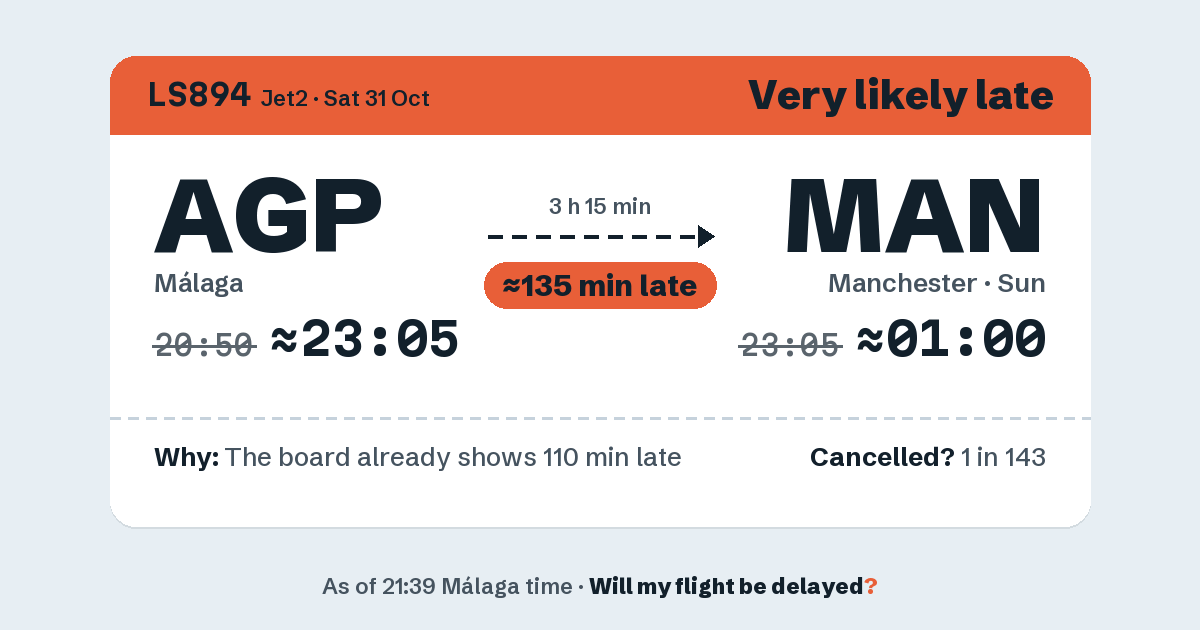The height and width of the screenshot is (630, 1200).
Task: Click the 3 h 15 min duration text
Action: (600, 207)
